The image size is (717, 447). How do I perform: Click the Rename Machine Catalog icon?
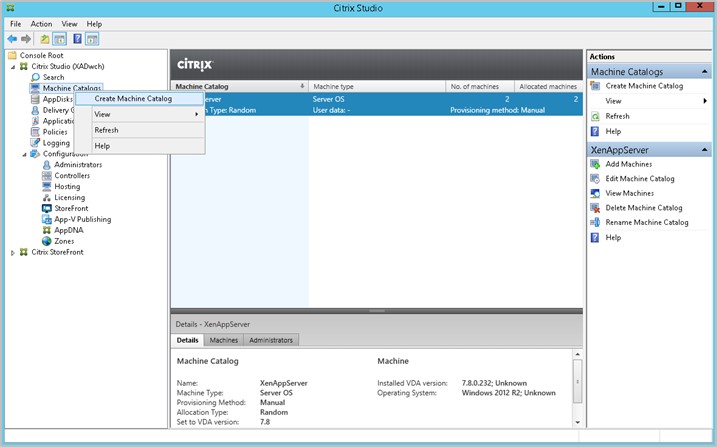pyautogui.click(x=595, y=223)
